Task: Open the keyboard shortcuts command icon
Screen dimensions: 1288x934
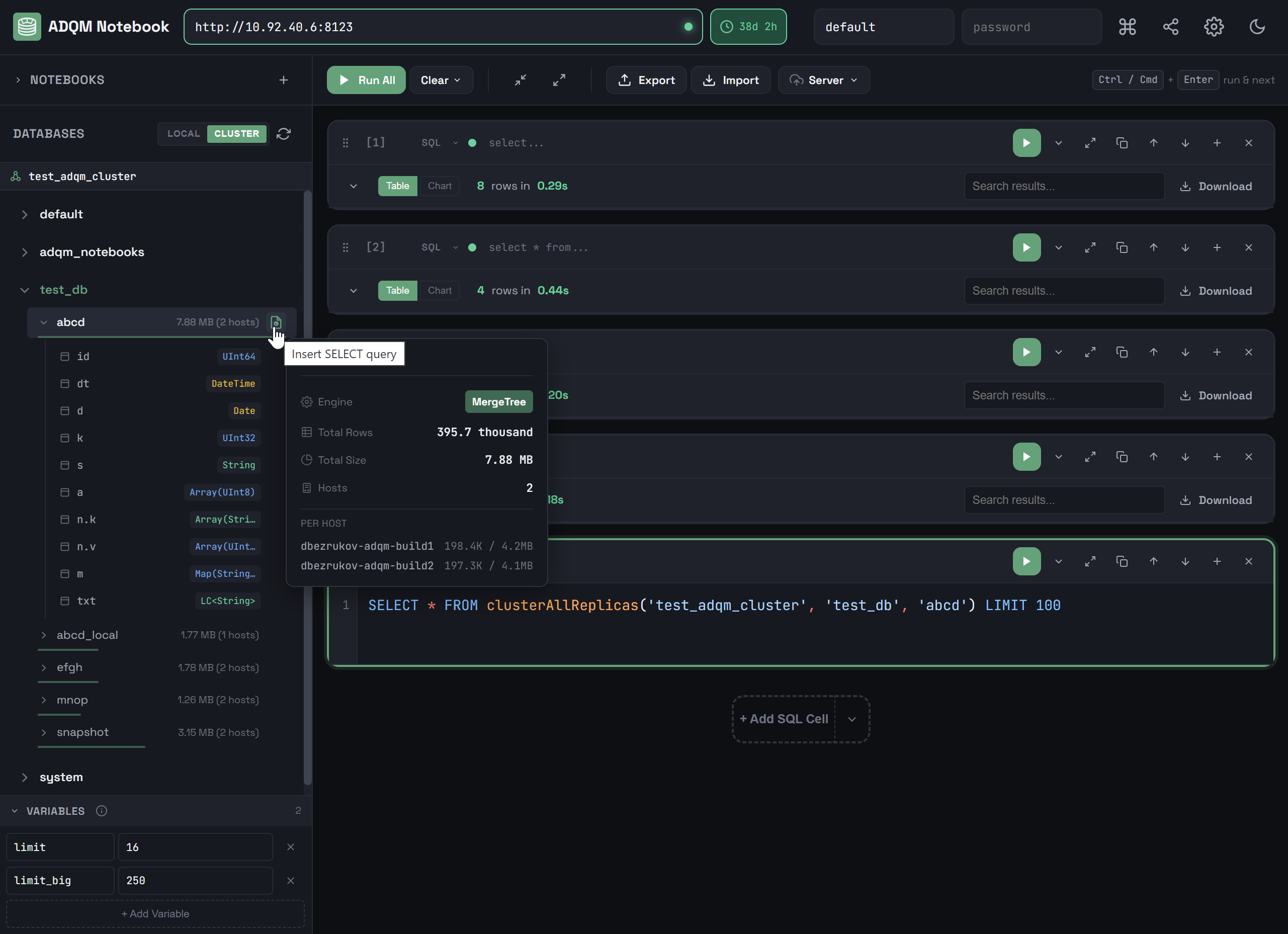Action: click(x=1127, y=27)
